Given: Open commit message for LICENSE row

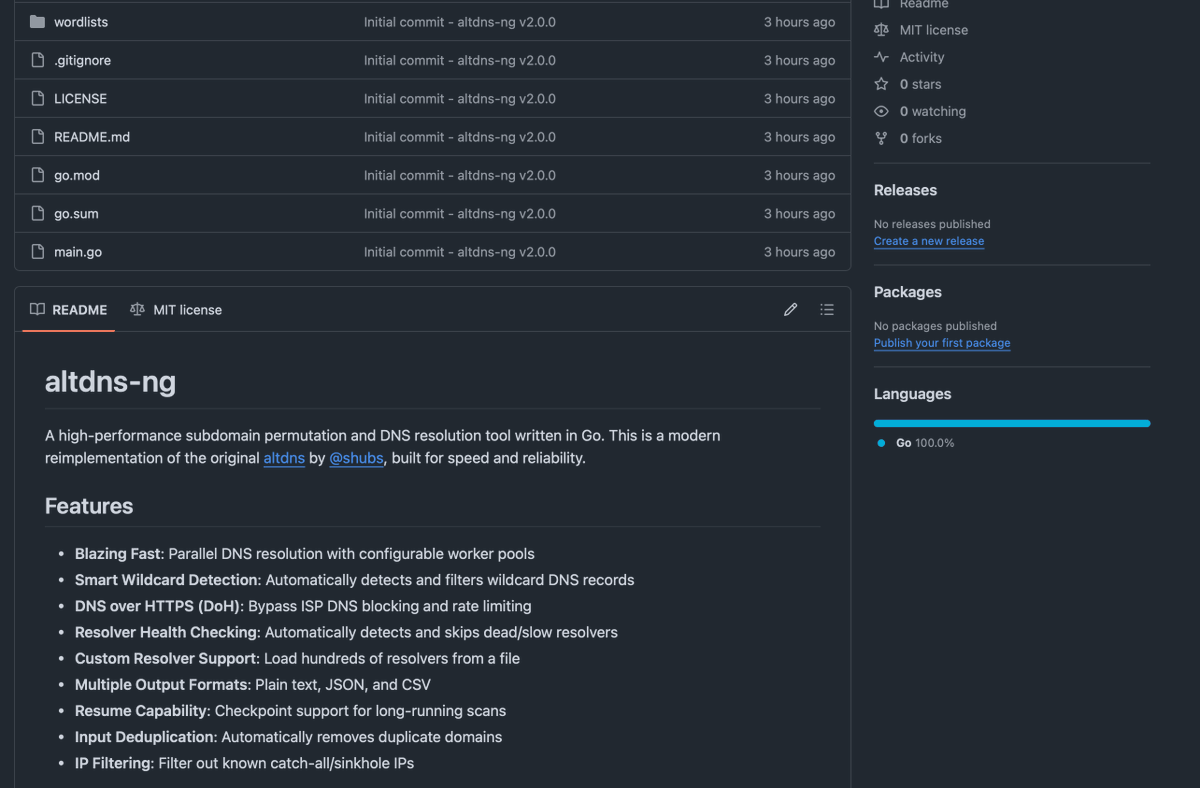Looking at the screenshot, I should click(x=459, y=98).
